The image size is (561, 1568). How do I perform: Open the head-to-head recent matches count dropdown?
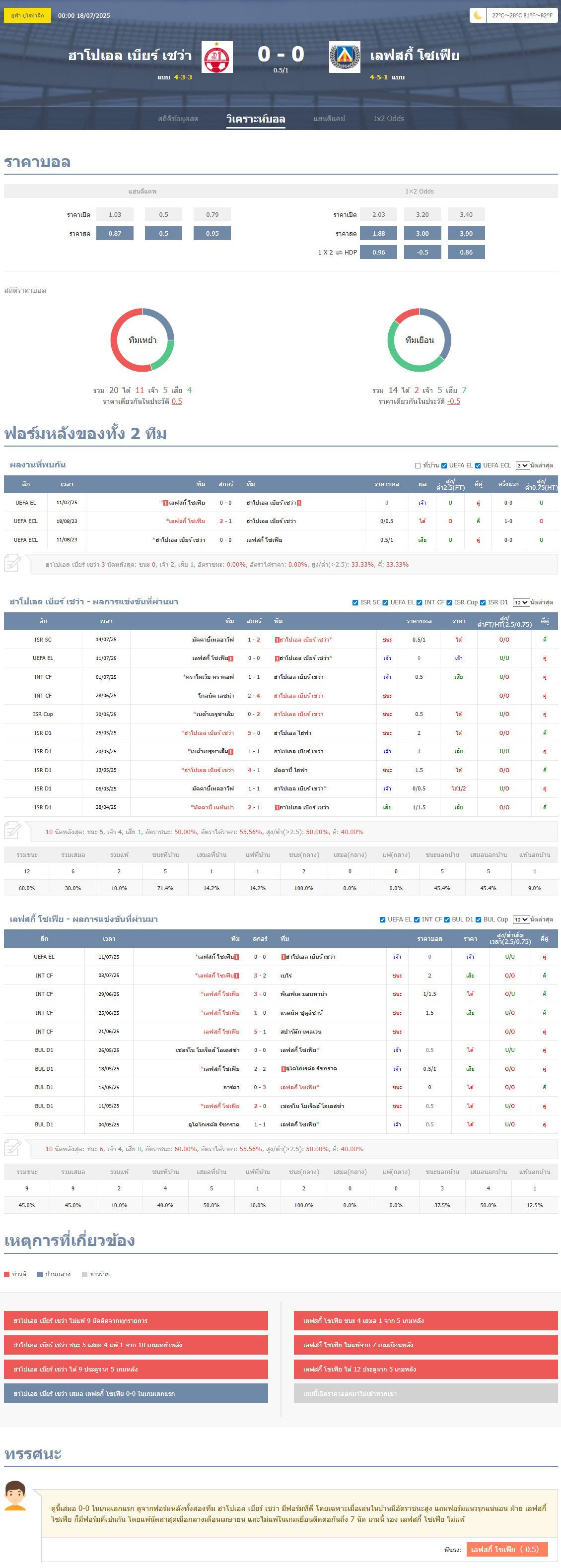[522, 465]
